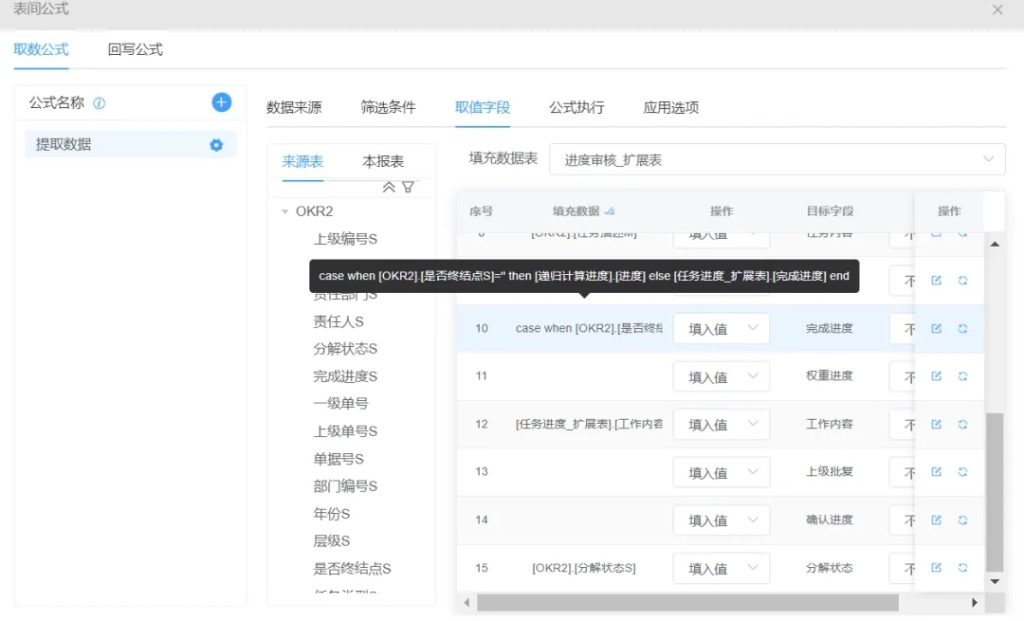
Task: Edit row 13 上级批复 with edit icon
Action: coord(936,471)
